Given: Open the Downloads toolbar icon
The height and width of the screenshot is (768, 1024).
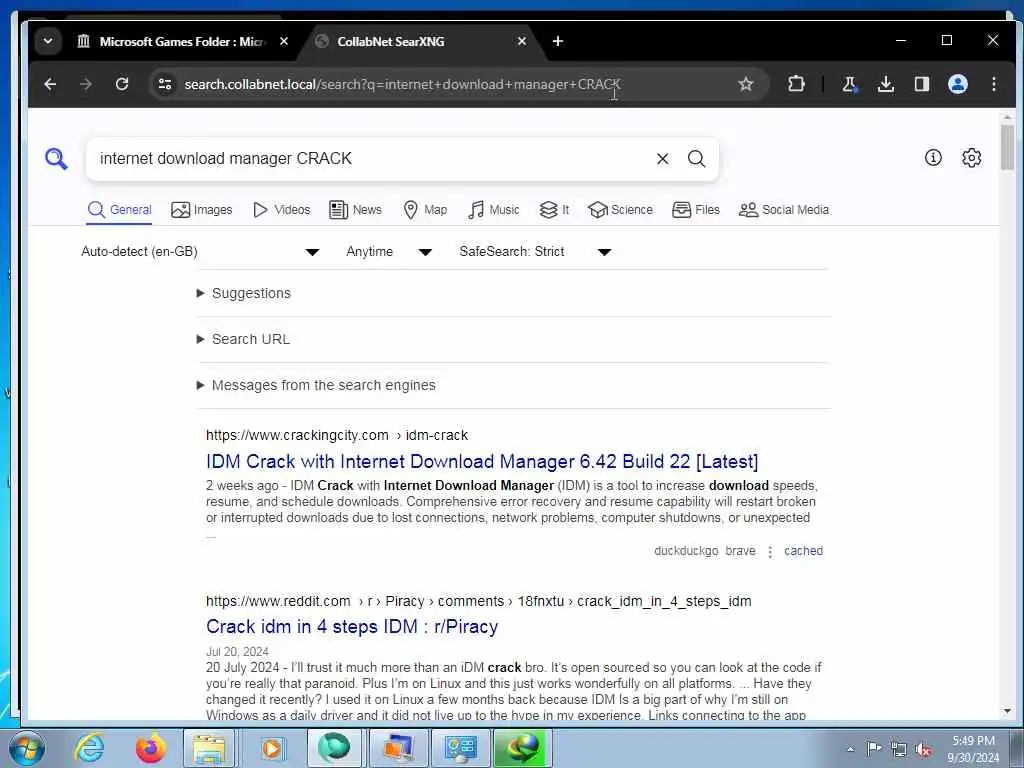Looking at the screenshot, I should click(886, 84).
